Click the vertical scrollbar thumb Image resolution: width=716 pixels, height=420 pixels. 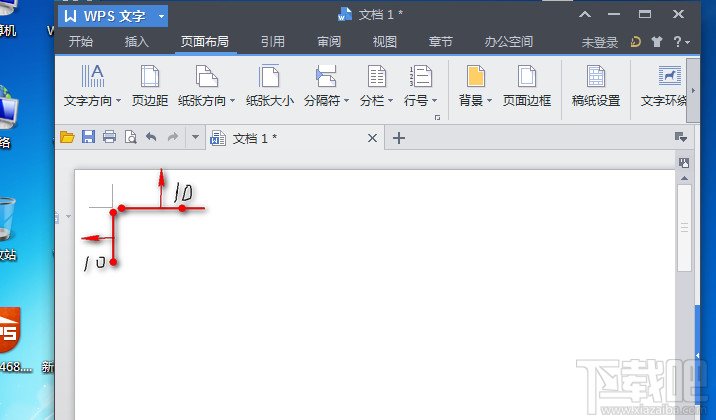[684, 227]
